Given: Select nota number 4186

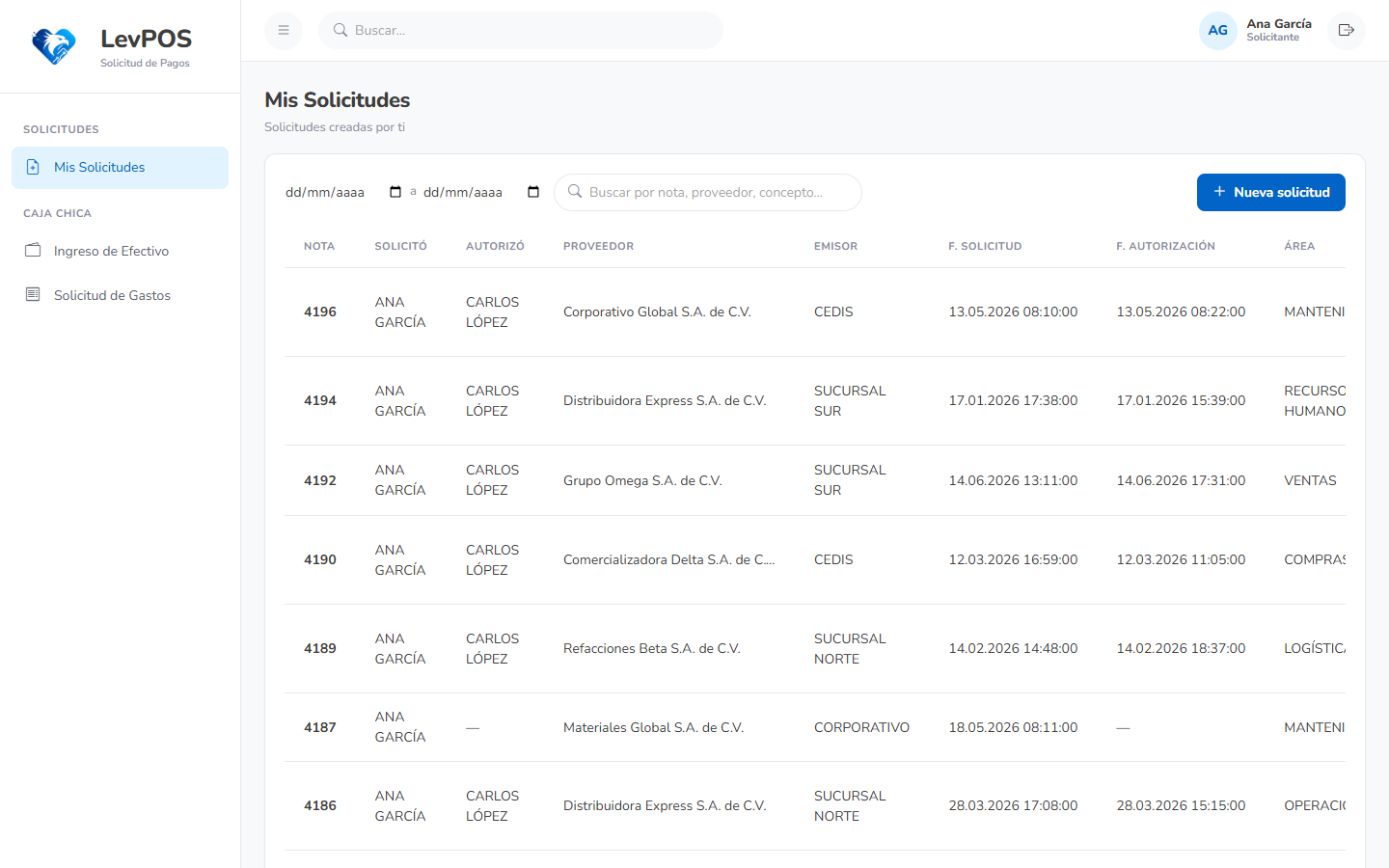Looking at the screenshot, I should pos(320,805).
